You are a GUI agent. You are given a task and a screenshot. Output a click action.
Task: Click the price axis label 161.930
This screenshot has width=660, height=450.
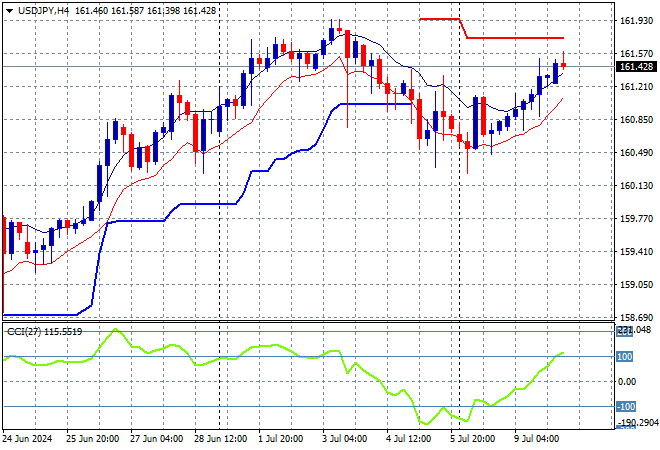pos(636,20)
